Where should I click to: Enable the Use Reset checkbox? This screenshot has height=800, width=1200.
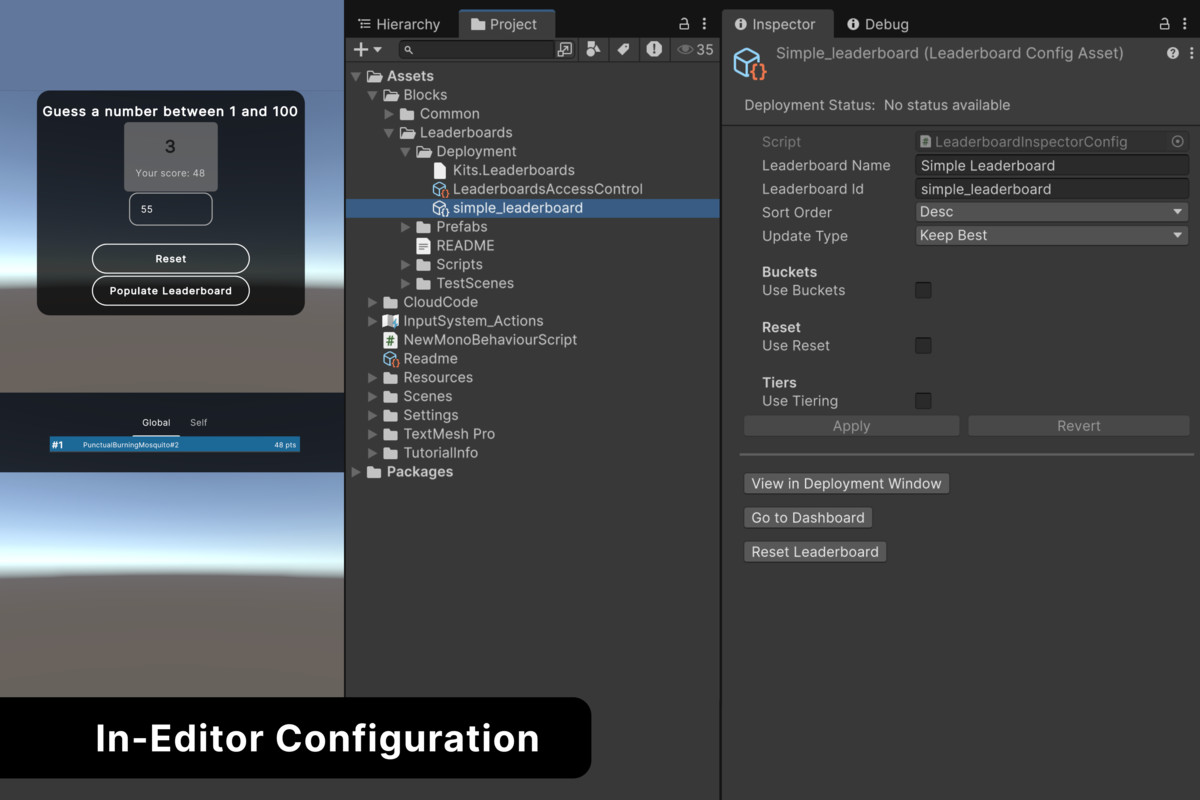point(923,345)
